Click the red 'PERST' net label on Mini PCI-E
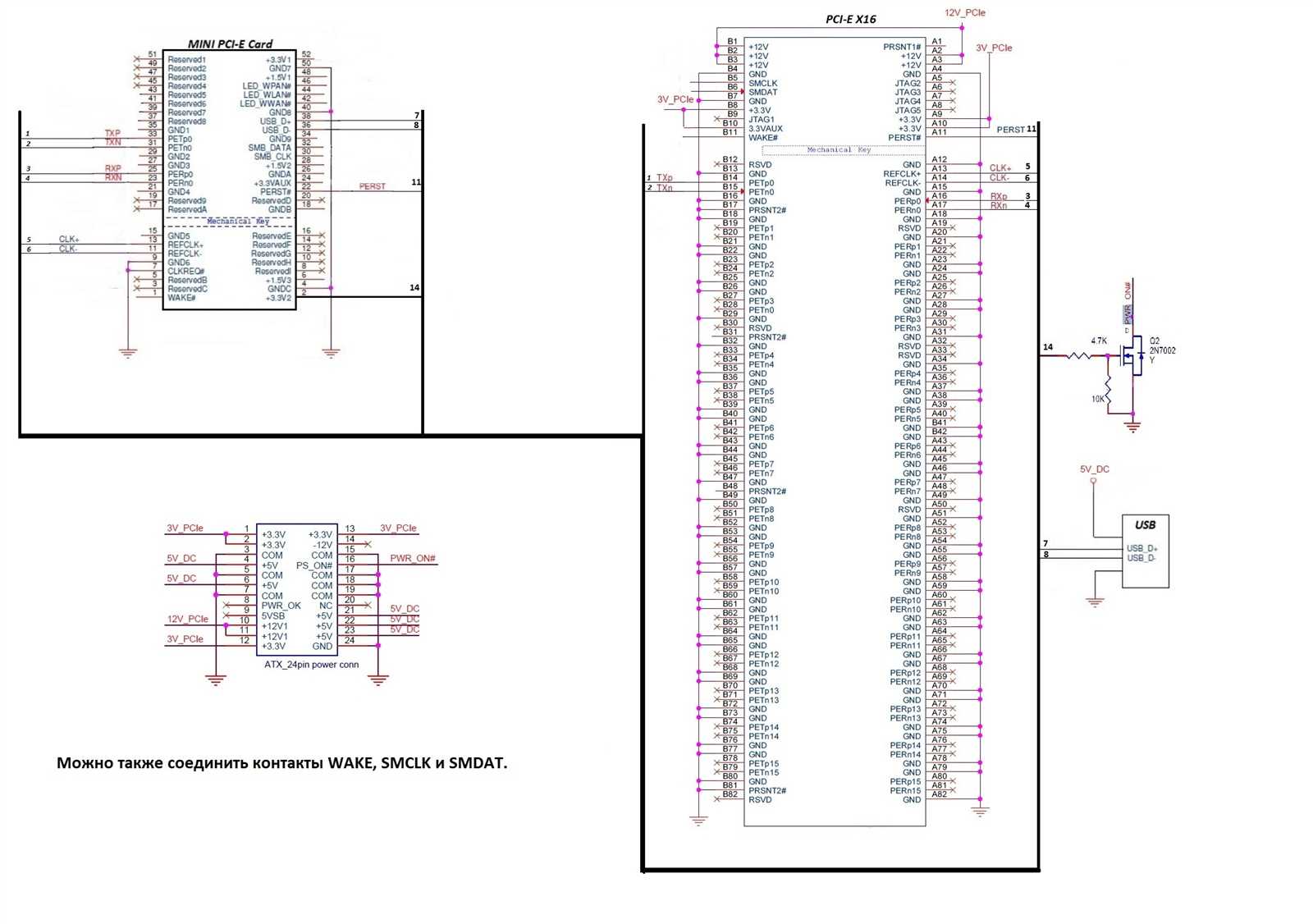The height and width of the screenshot is (924, 1313). [x=372, y=186]
